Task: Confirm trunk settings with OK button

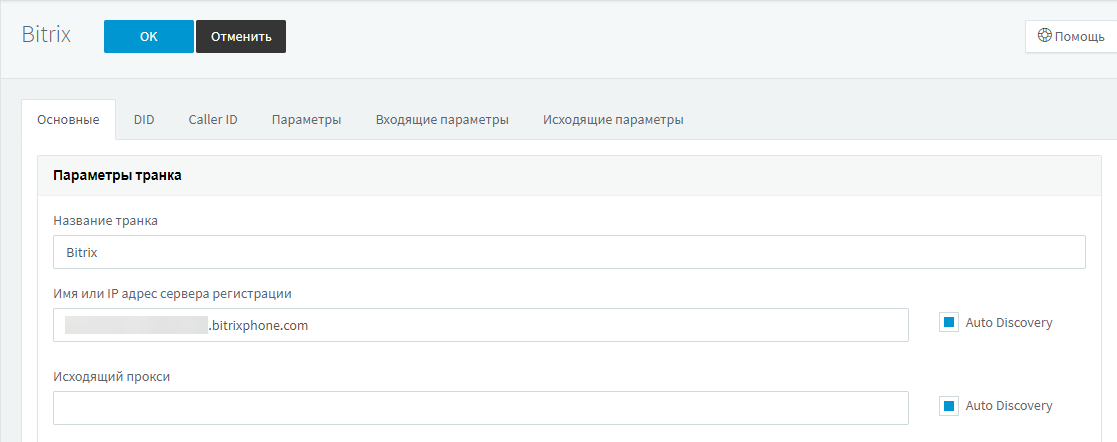Action: tap(148, 37)
